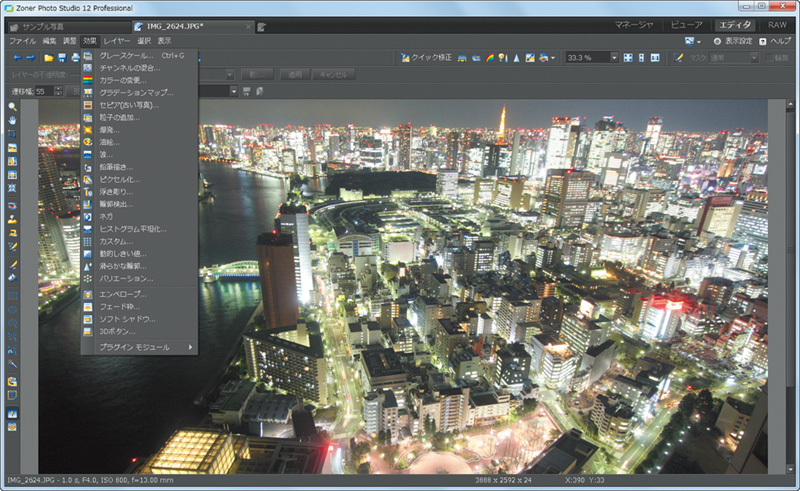
Task: Click the save disk toolbar icon
Action: [x=62, y=58]
